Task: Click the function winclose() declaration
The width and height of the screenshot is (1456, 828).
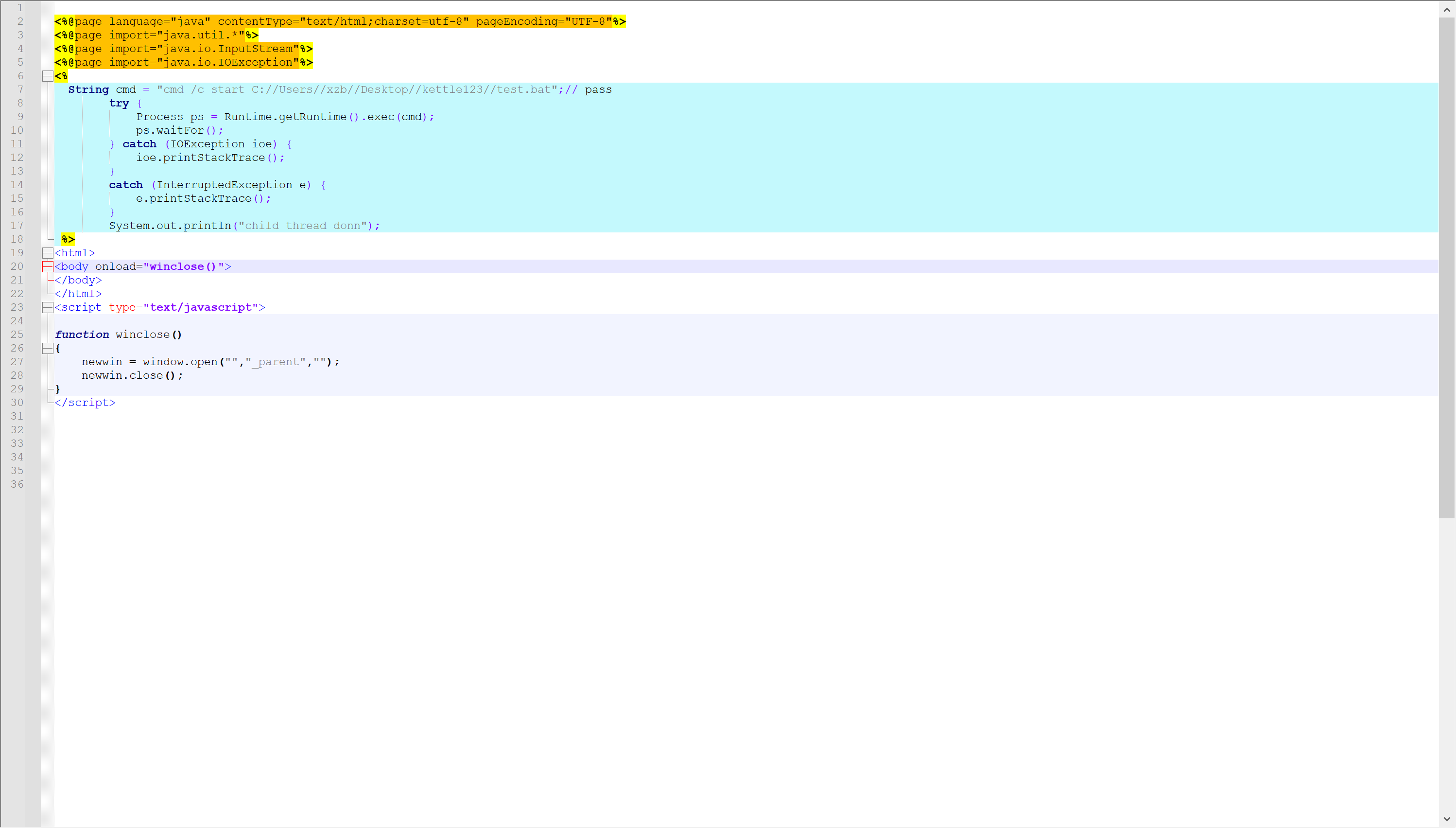Action: coord(119,335)
